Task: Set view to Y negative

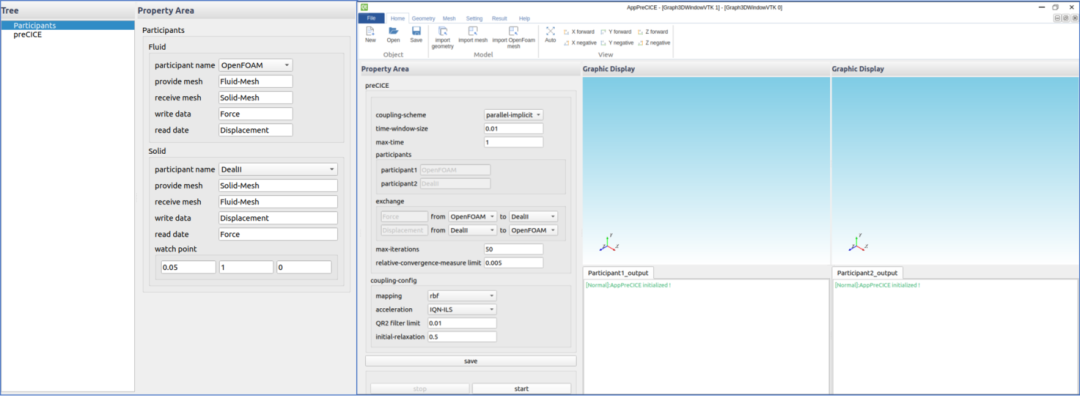Action: (x=616, y=43)
